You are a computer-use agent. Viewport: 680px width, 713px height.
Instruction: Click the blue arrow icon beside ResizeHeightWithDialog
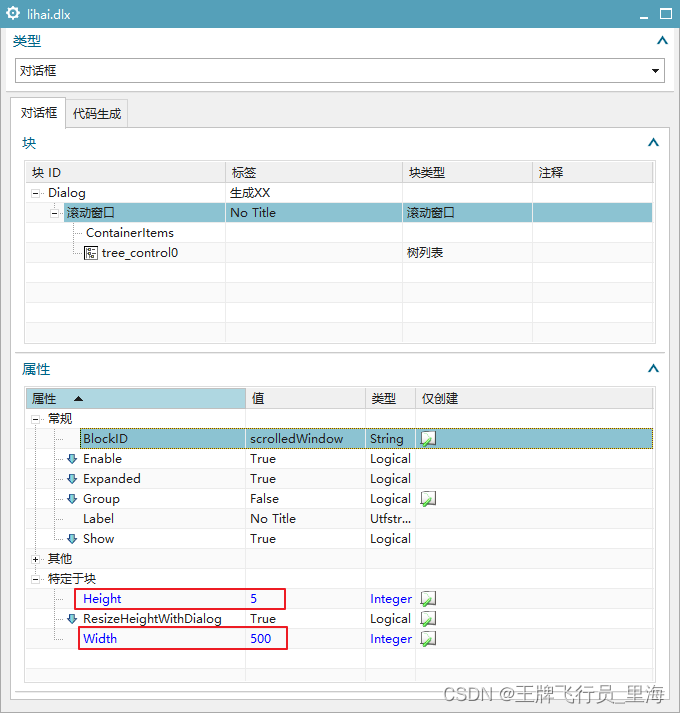point(72,619)
